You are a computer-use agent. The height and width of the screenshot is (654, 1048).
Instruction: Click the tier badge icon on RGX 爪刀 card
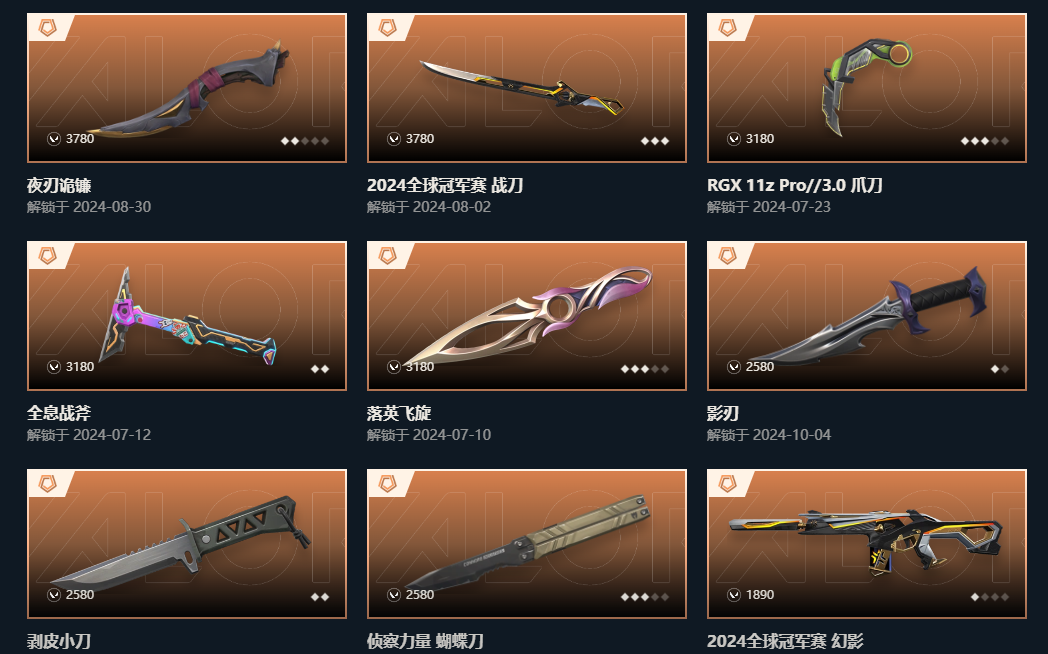point(728,27)
